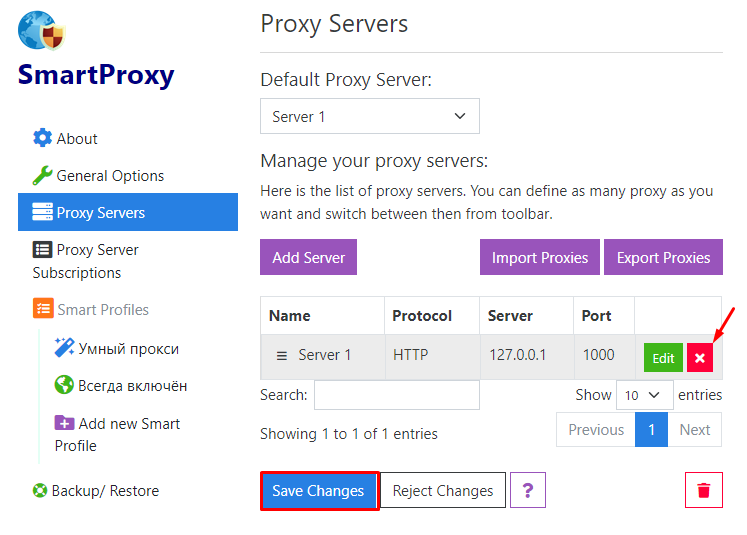The image size is (747, 535).
Task: Focus the Search input field
Action: (397, 395)
